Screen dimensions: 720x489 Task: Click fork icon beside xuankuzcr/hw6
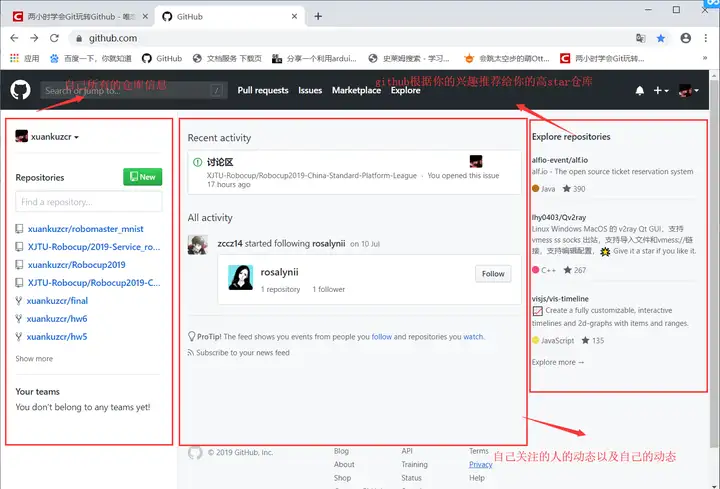pos(18,319)
